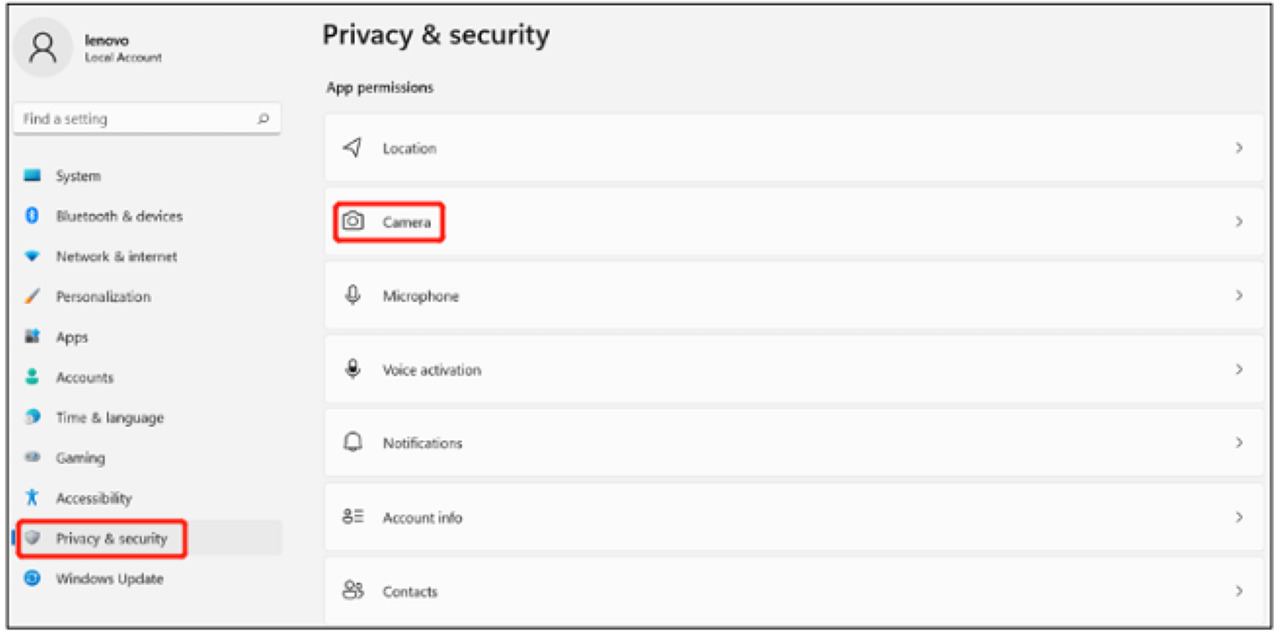This screenshot has height=640, width=1280.
Task: Expand the Contacts row chevron
Action: pos(1239,591)
